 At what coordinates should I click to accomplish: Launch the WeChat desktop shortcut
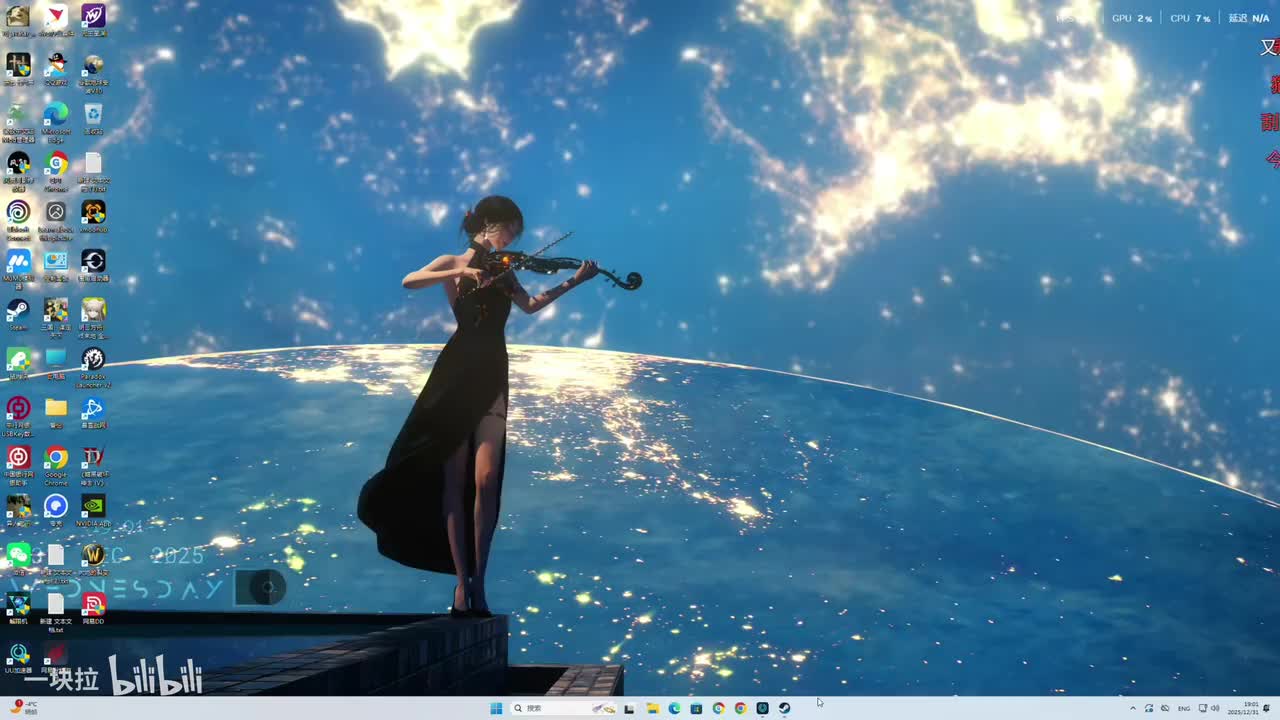coord(18,558)
